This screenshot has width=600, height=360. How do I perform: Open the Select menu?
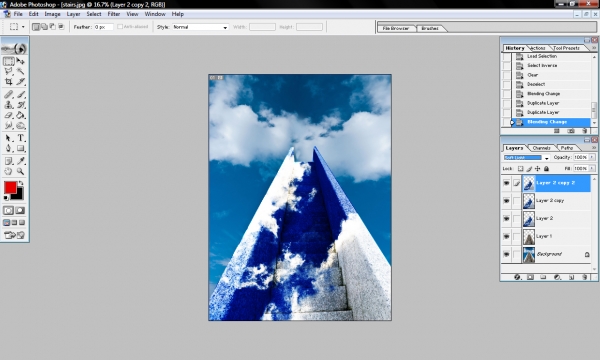click(94, 14)
